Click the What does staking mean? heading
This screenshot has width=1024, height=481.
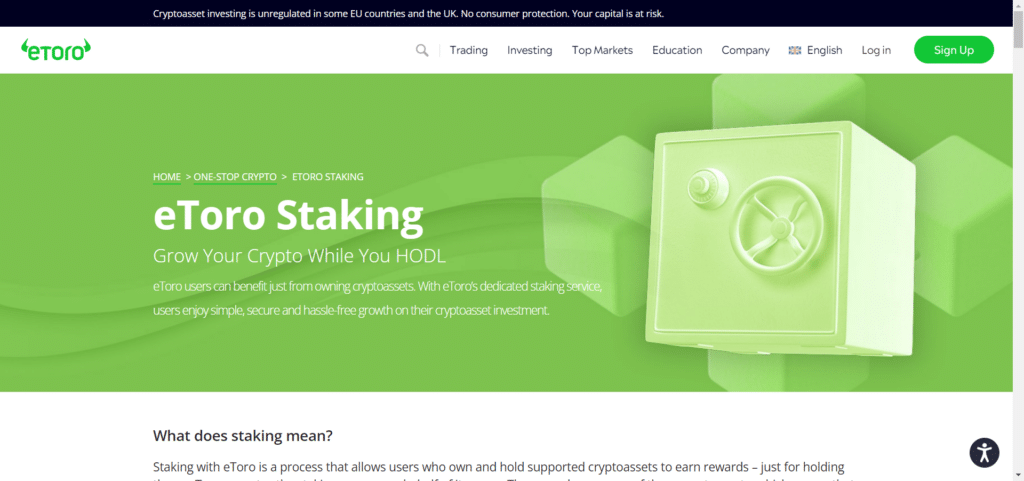tap(243, 435)
